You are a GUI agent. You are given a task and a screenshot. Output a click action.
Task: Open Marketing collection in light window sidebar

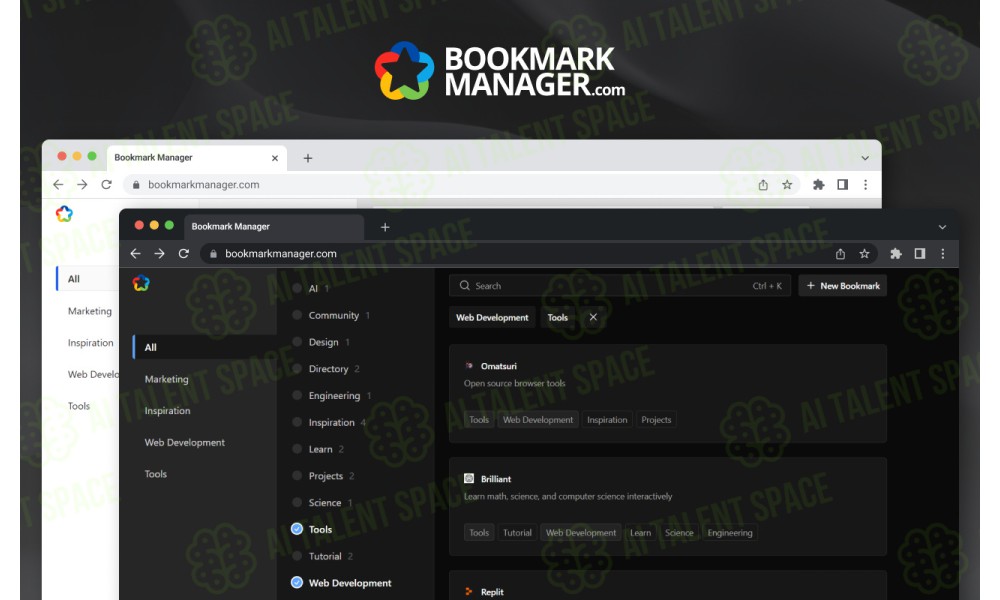point(90,311)
